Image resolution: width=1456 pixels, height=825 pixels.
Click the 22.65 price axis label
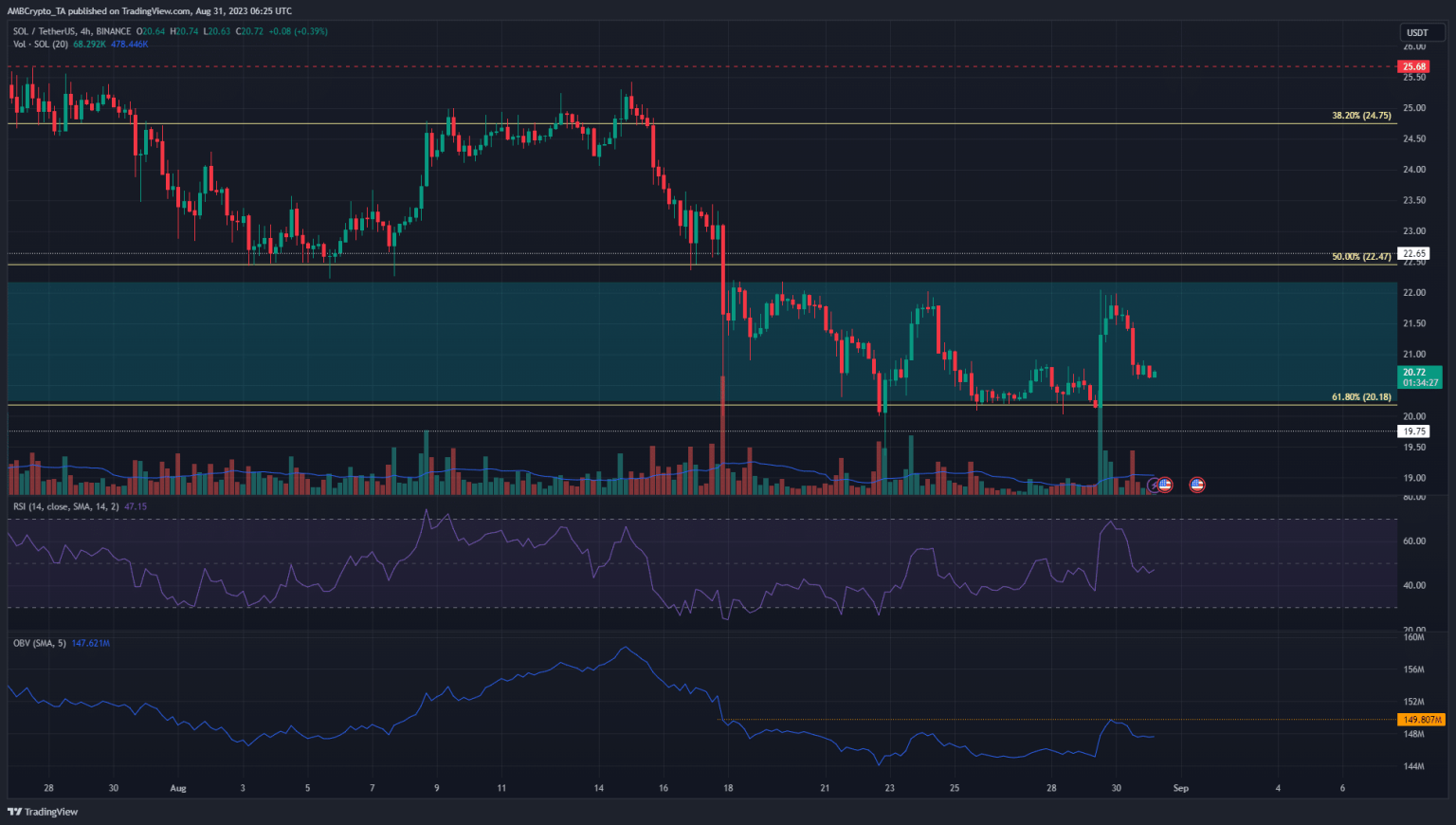(x=1414, y=253)
